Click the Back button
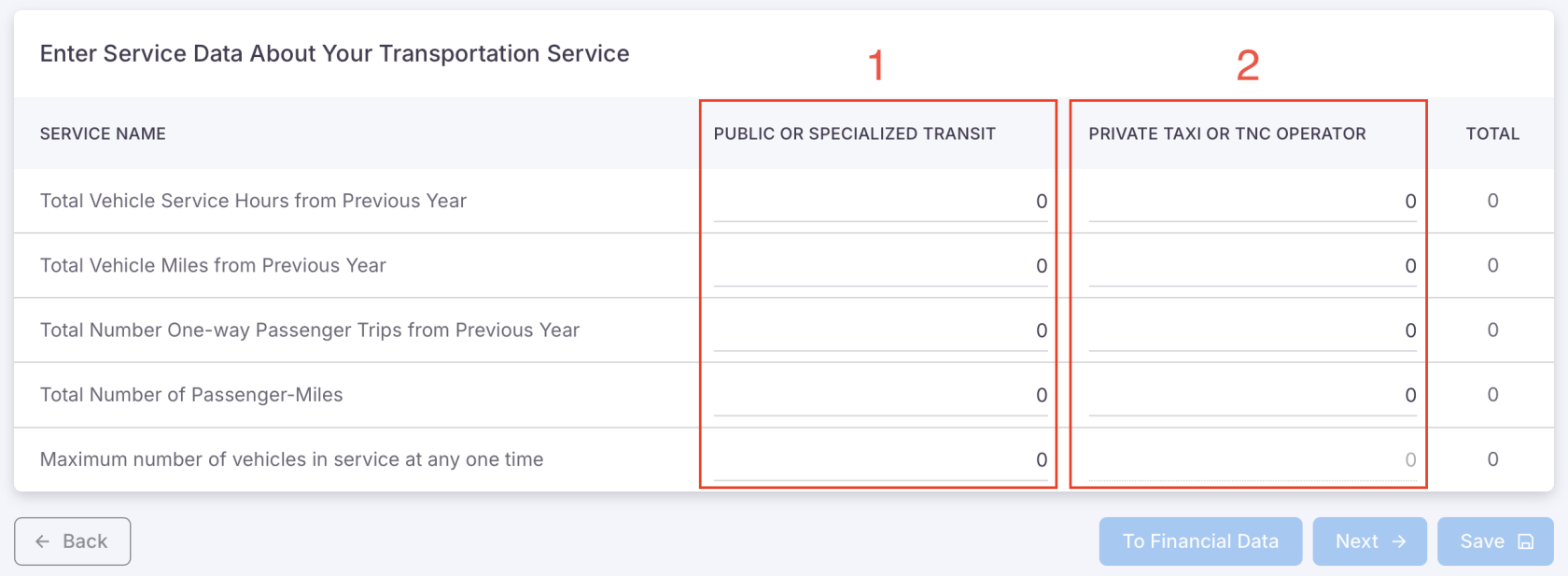Screen dimensions: 1568x576 pyautogui.click(x=72, y=541)
